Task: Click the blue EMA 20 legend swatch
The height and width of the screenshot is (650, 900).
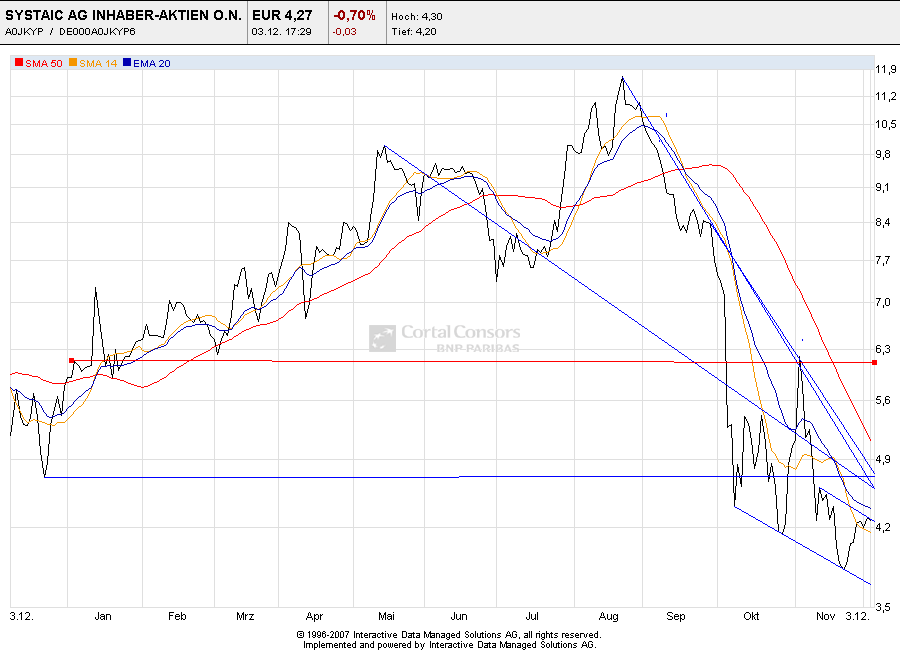Action: (x=127, y=63)
